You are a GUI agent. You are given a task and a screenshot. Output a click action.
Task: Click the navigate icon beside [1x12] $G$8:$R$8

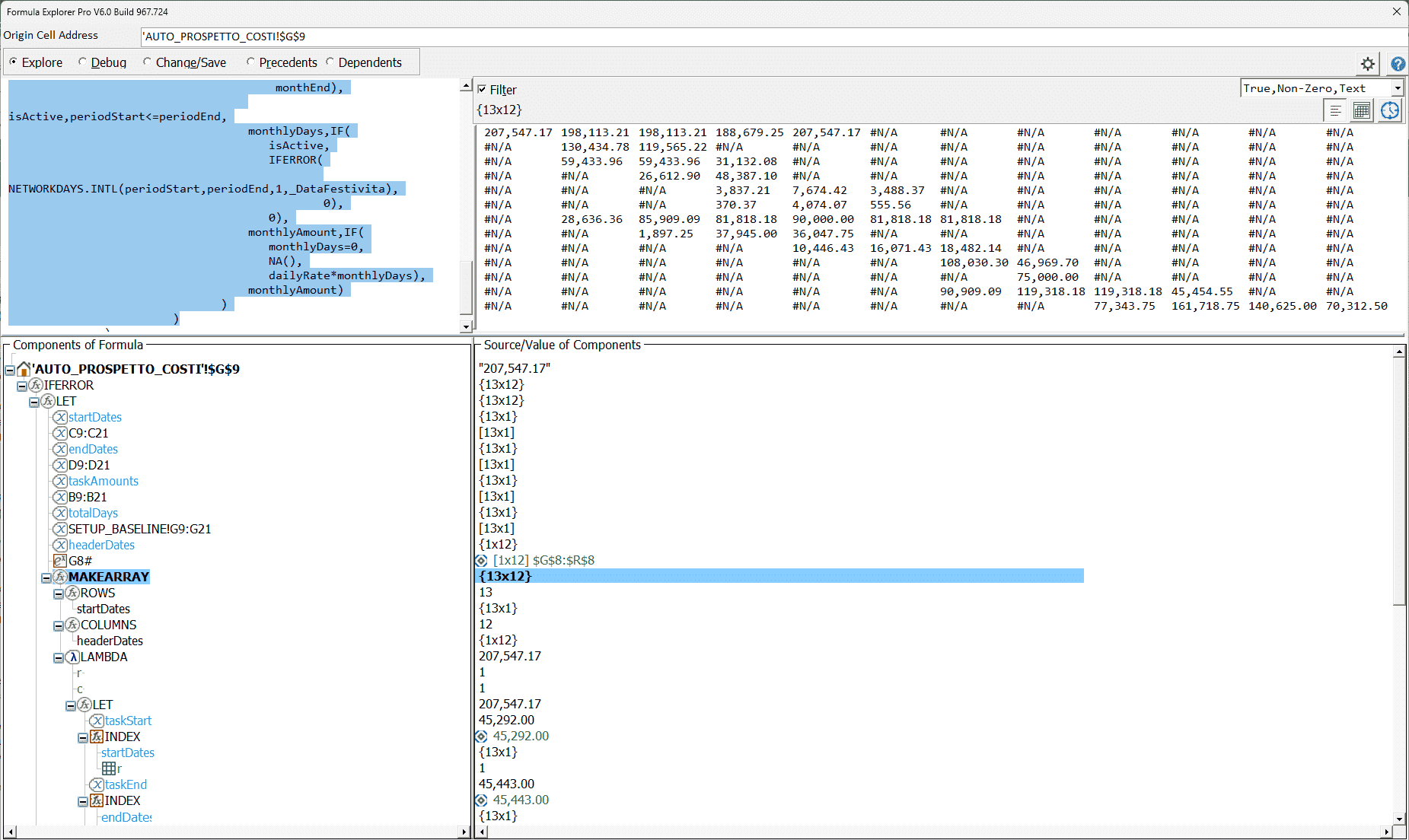pyautogui.click(x=481, y=561)
